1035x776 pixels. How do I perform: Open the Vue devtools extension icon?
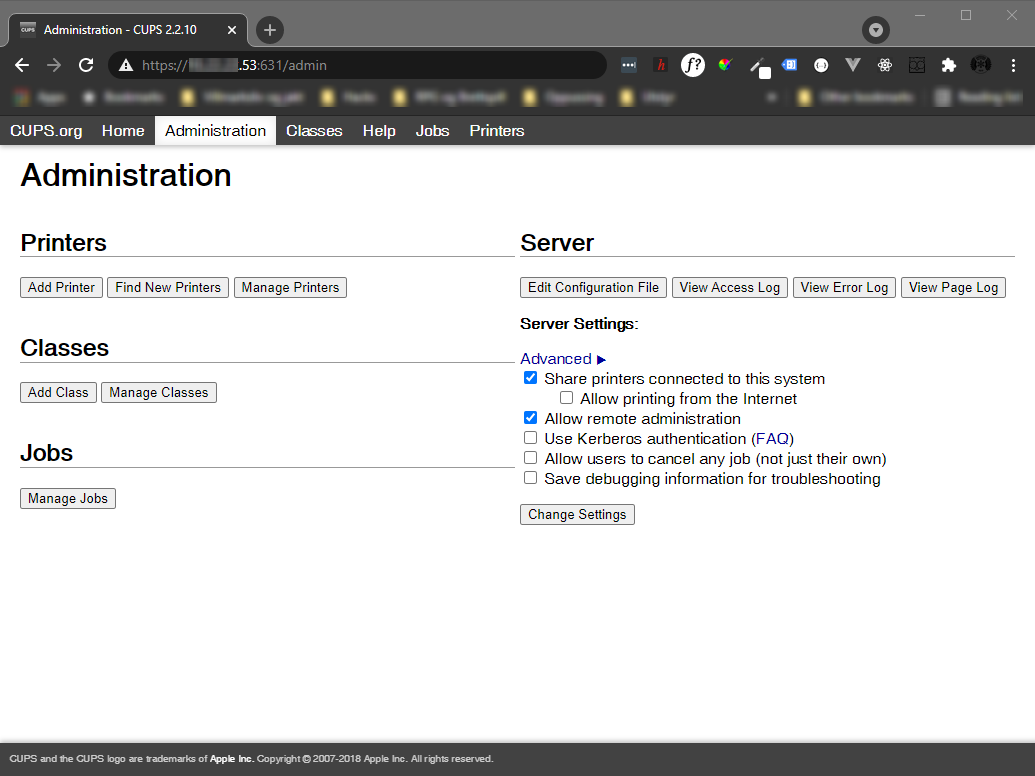point(853,65)
